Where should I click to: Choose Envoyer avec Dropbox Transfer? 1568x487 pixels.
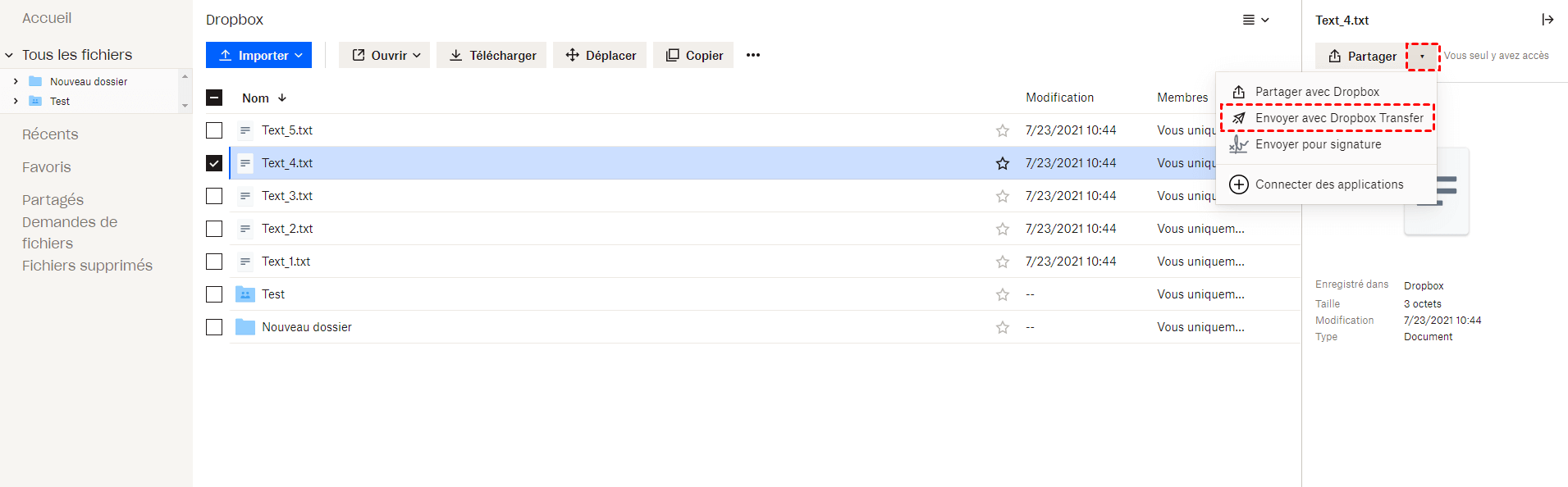pos(1338,118)
